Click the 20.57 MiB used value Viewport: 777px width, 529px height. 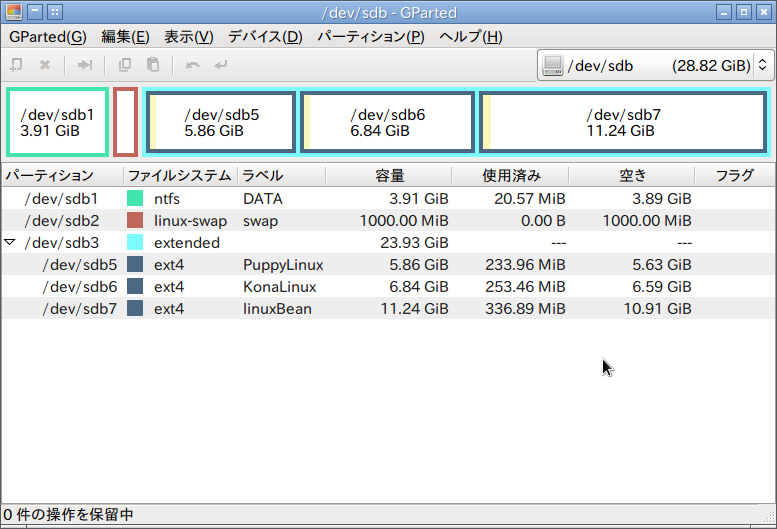[530, 199]
